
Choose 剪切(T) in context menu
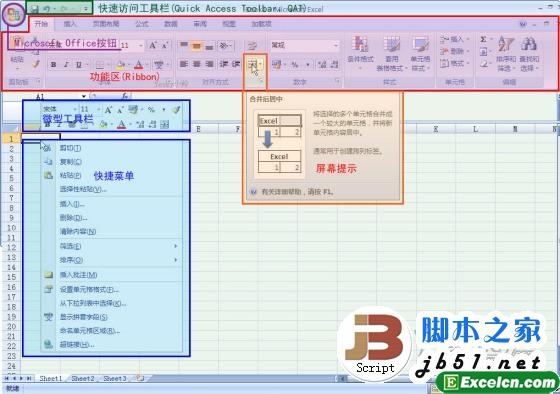click(x=112, y=148)
